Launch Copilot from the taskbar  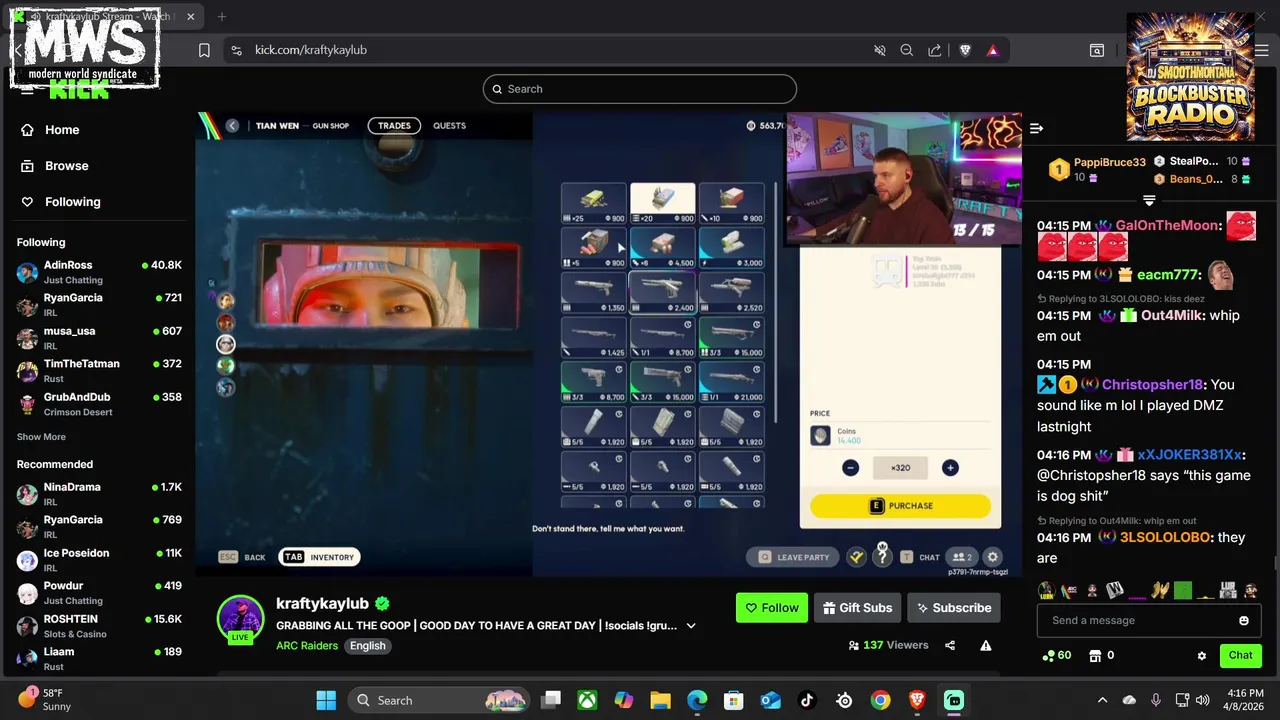623,700
